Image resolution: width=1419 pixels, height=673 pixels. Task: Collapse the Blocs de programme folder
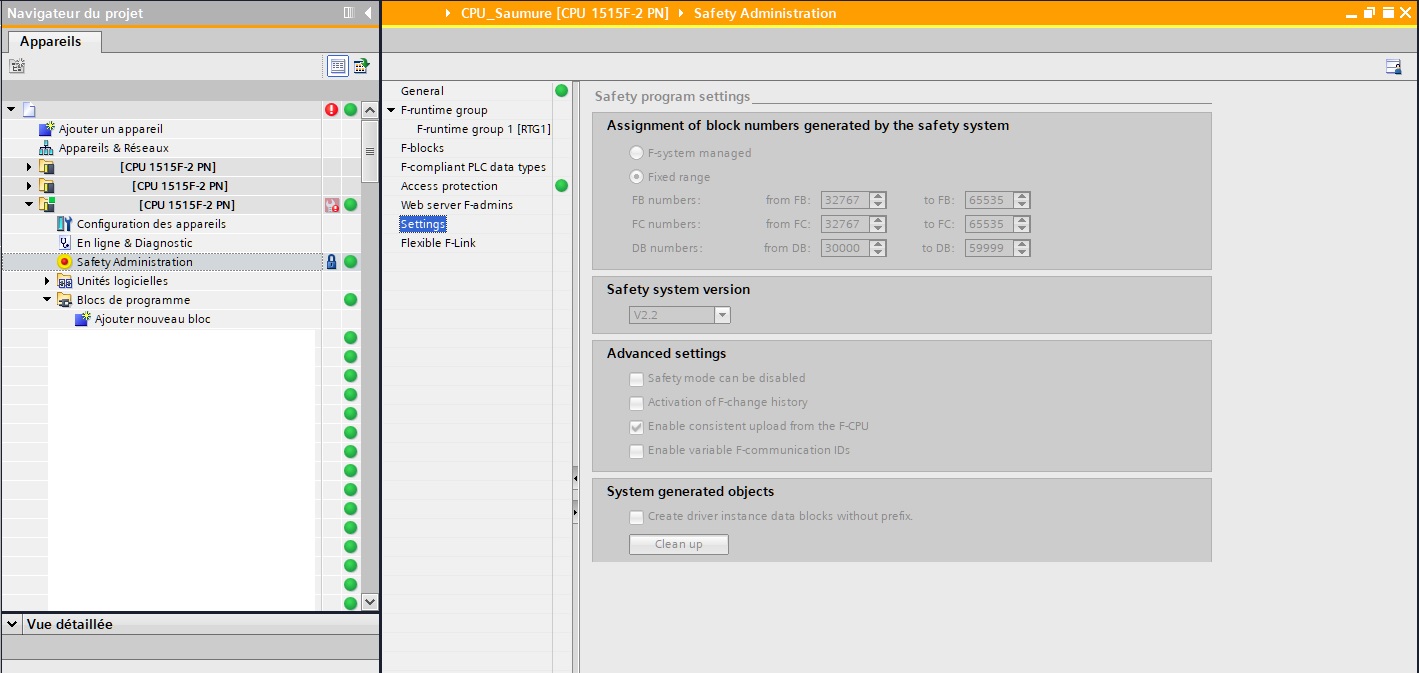coord(47,300)
